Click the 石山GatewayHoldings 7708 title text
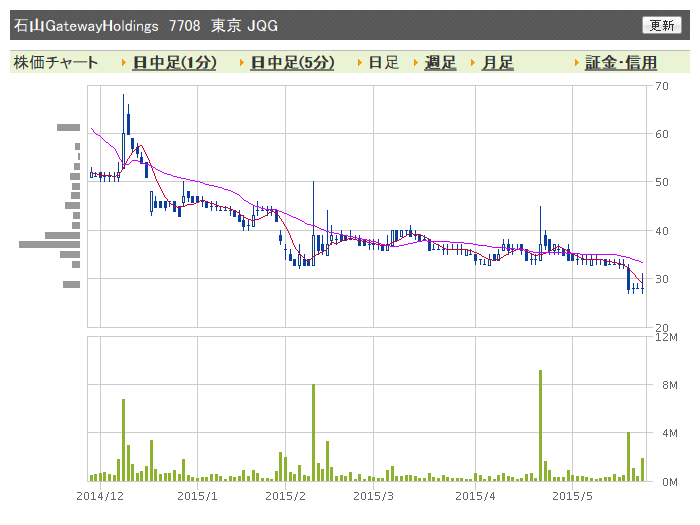 [107, 25]
